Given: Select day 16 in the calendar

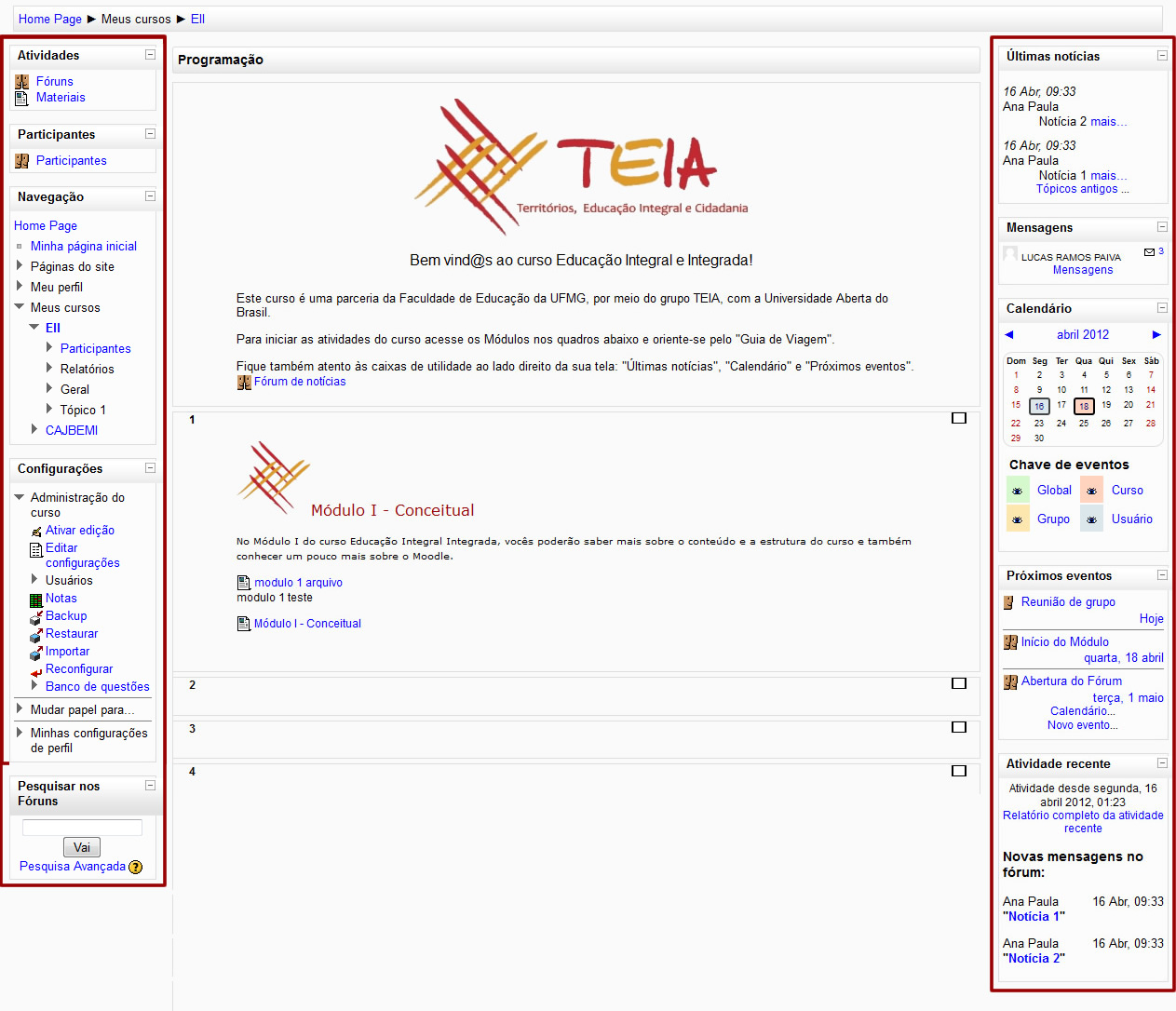Looking at the screenshot, I should pyautogui.click(x=1039, y=406).
